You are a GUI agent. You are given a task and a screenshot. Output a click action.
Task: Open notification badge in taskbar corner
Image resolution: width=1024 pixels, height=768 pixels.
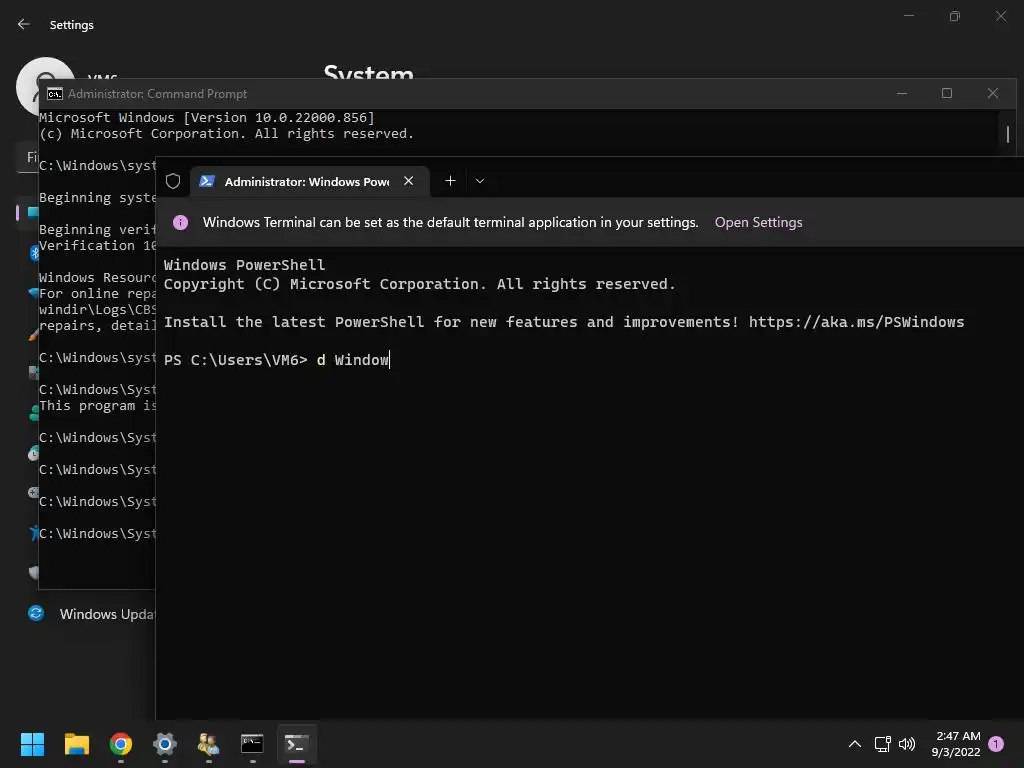996,744
